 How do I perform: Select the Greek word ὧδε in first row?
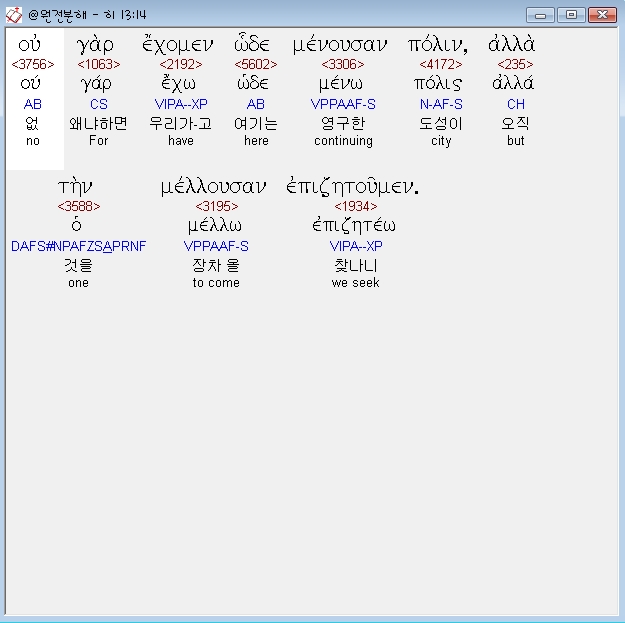tap(252, 44)
